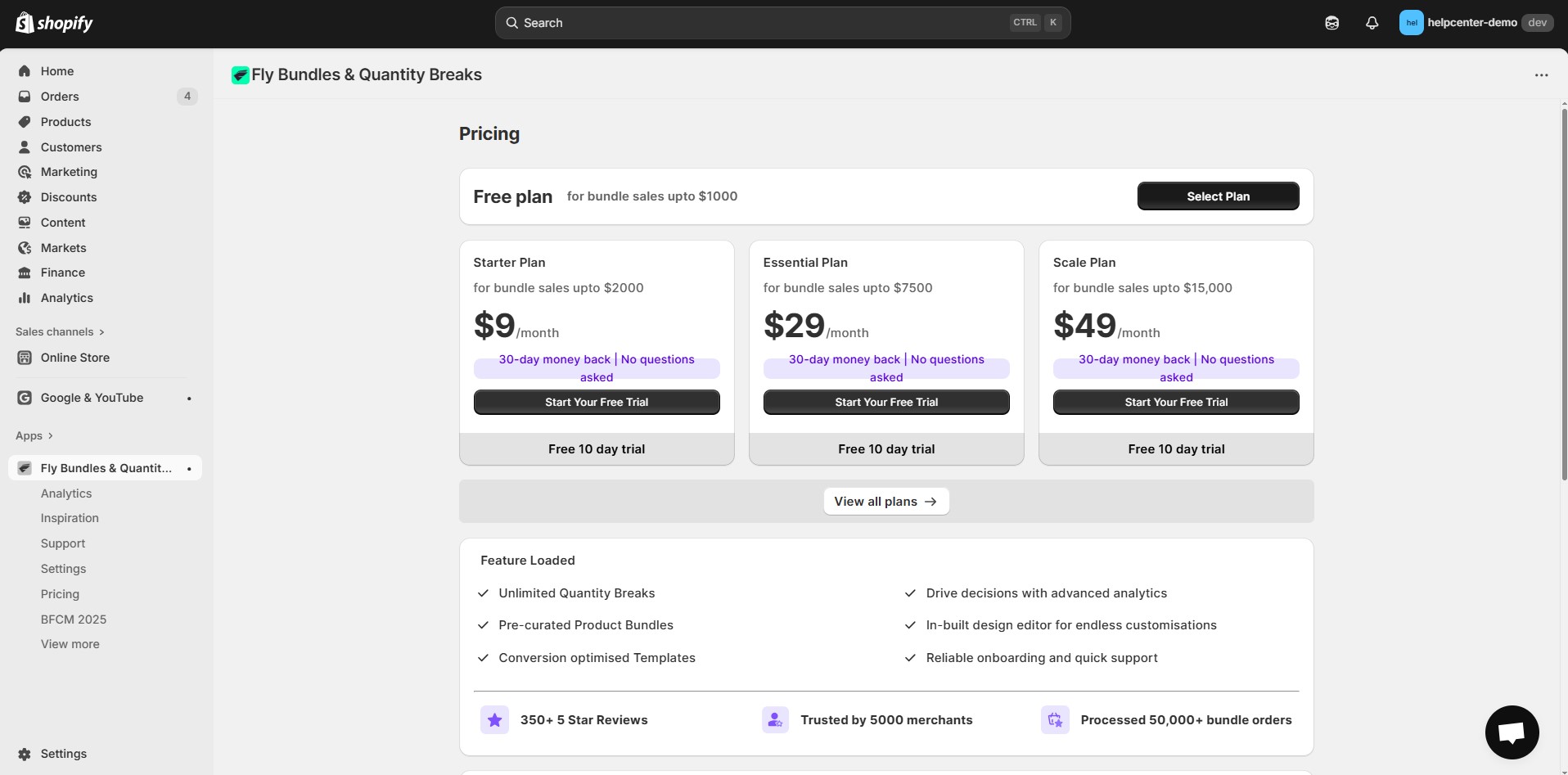Screen dimensions: 1568x775
Task: Open Discounts in the sidebar
Action: (x=69, y=197)
